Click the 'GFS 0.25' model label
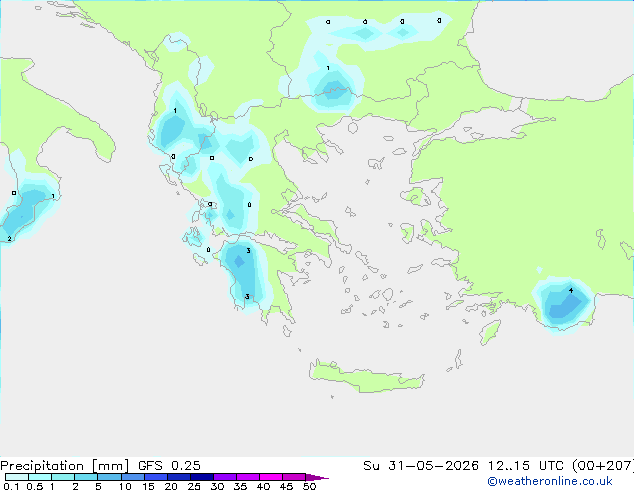 pos(169,465)
